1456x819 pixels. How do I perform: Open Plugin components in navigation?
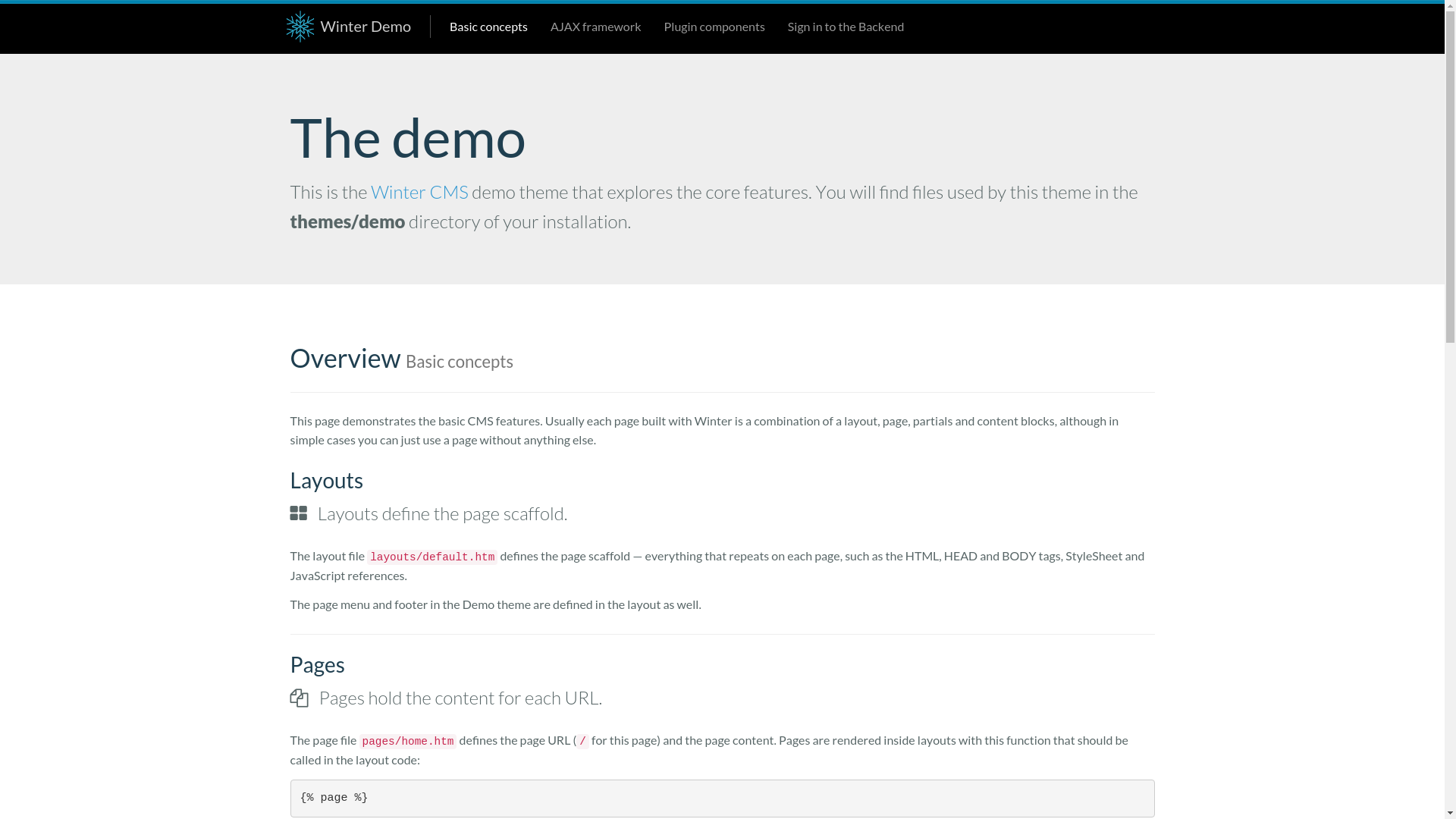tap(714, 27)
